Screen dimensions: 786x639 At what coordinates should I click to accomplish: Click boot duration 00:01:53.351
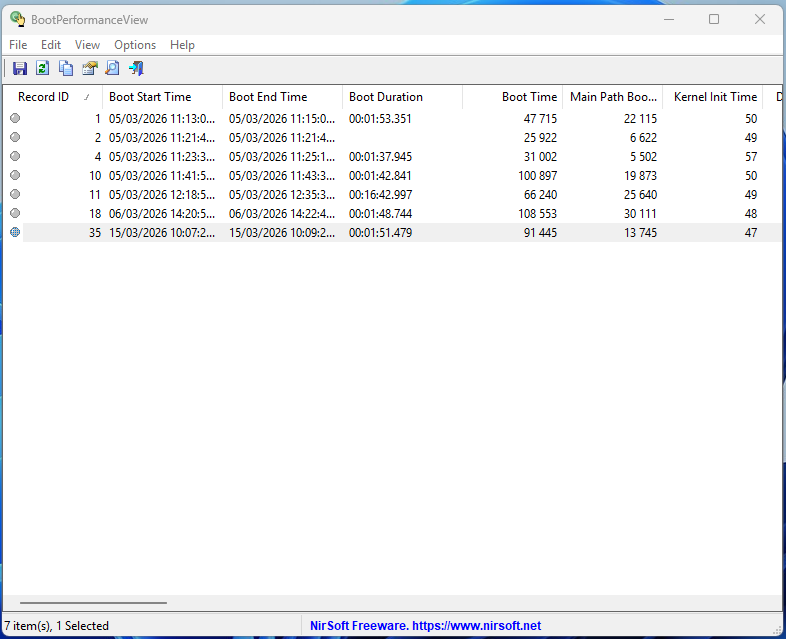click(380, 119)
